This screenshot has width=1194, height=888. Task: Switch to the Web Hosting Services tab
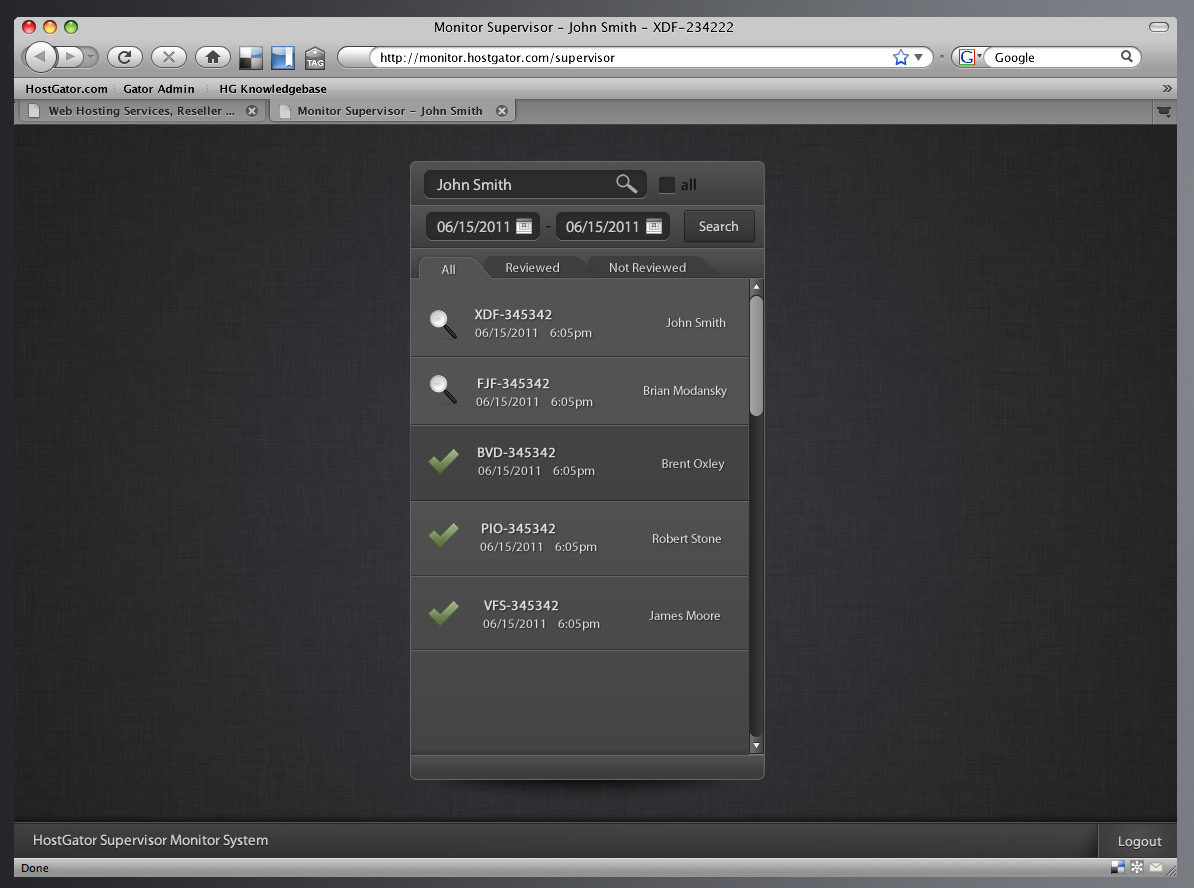tap(141, 111)
